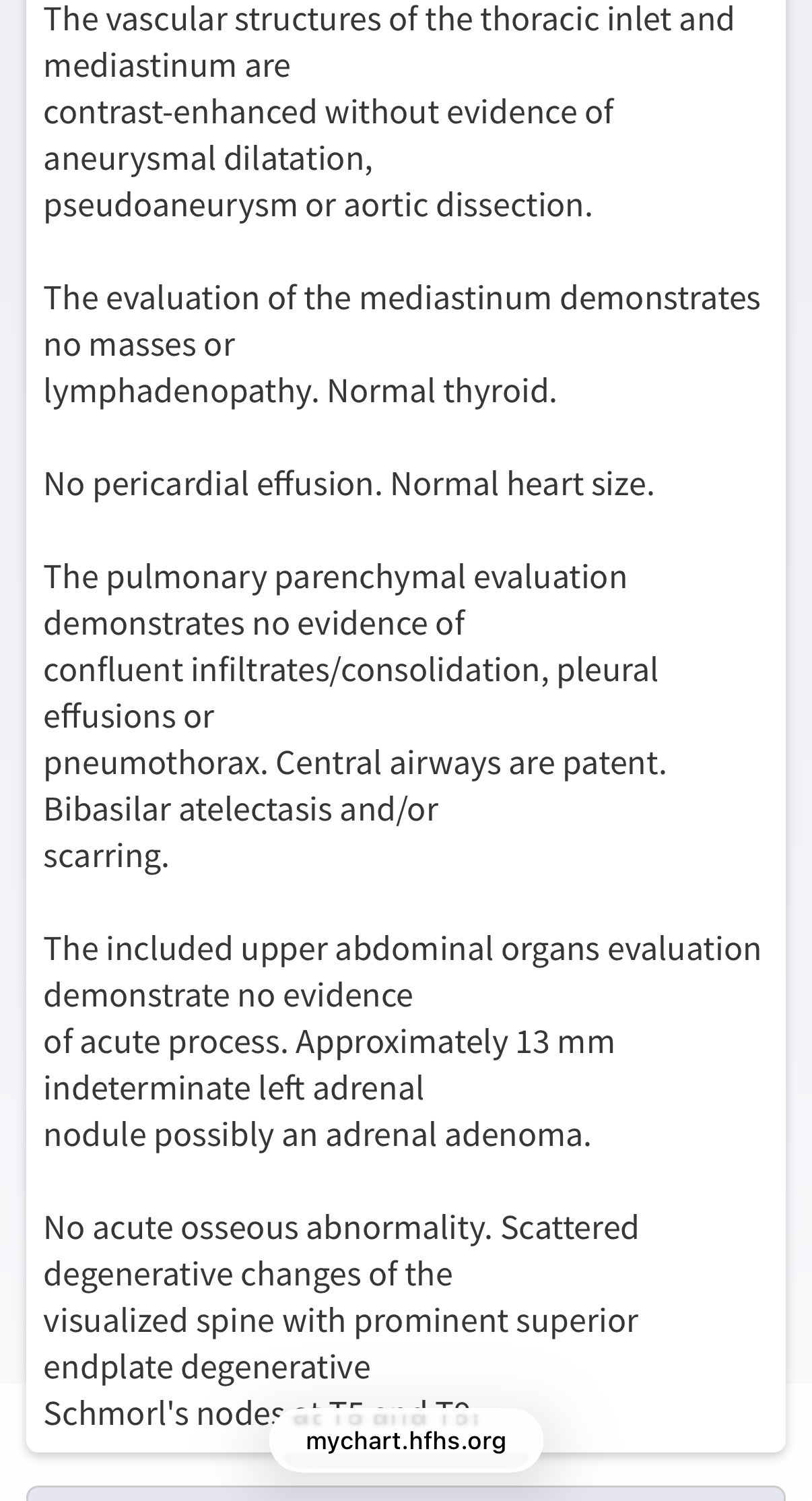Click 'The evaluation of the mediastinum' line
The height and width of the screenshot is (1501, 812).
(401, 298)
